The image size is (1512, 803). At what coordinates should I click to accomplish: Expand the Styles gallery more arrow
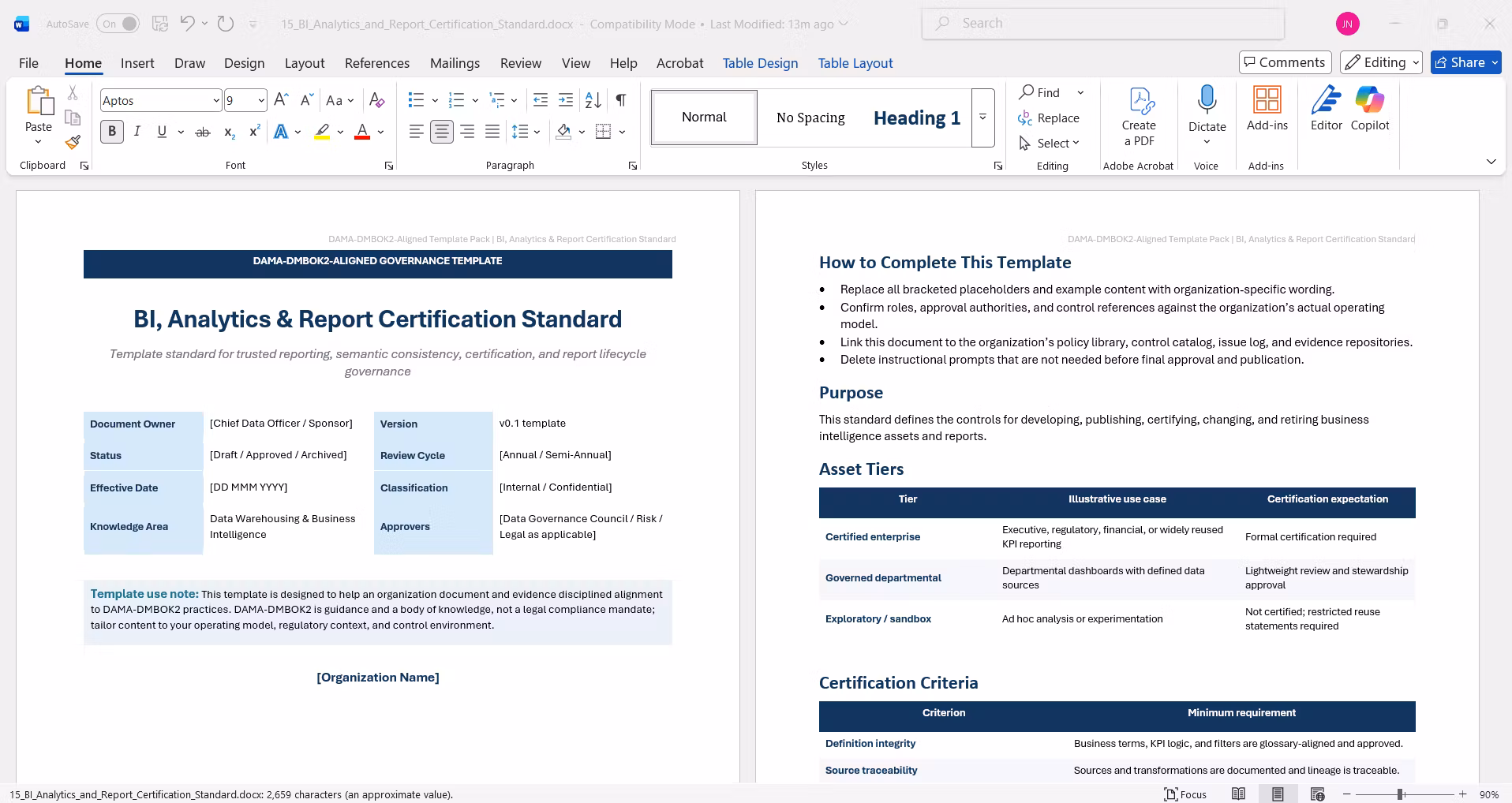pyautogui.click(x=982, y=117)
